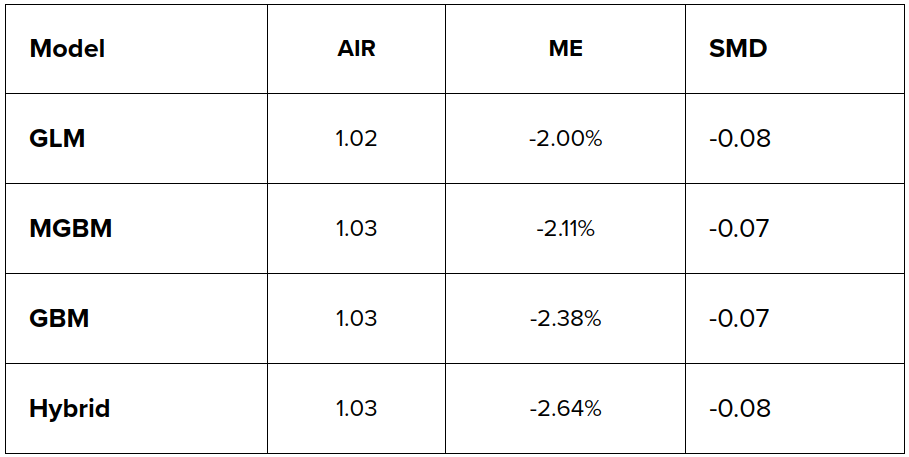Click the GBM AIR value 1.03
Screen dimensions: 909x457
(356, 318)
